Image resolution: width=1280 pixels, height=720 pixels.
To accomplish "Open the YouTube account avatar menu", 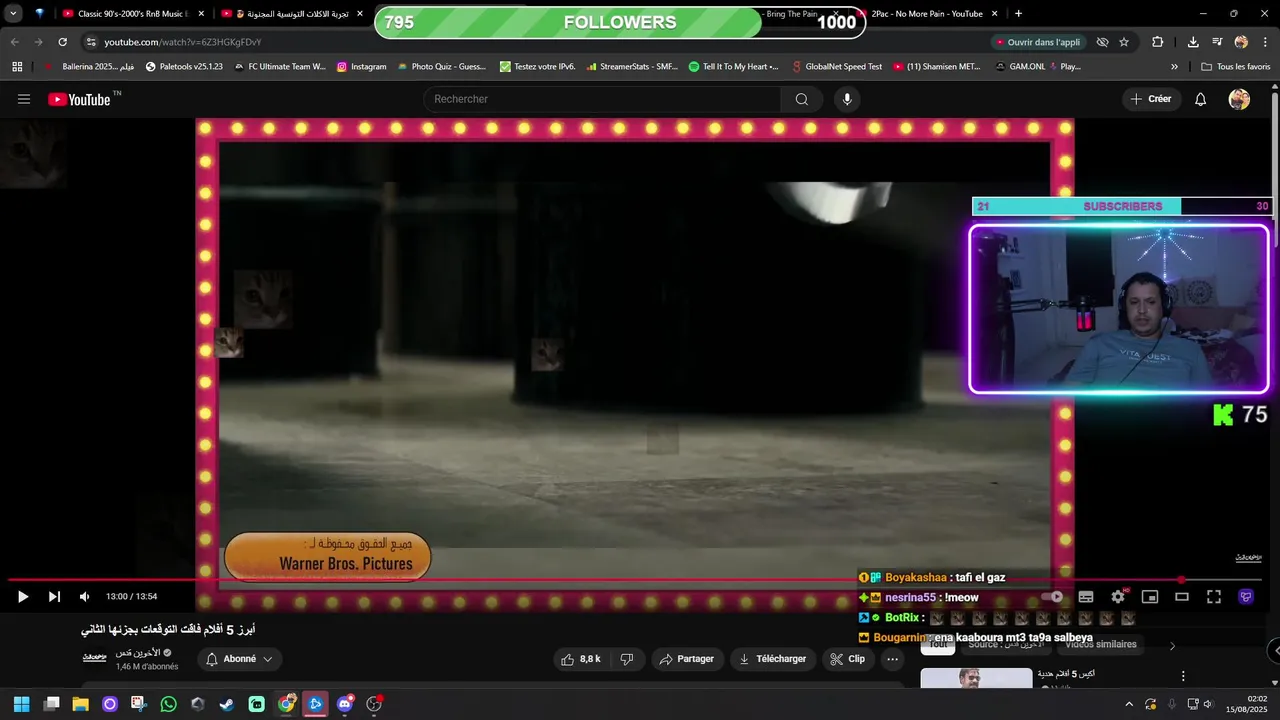I will tap(1239, 99).
